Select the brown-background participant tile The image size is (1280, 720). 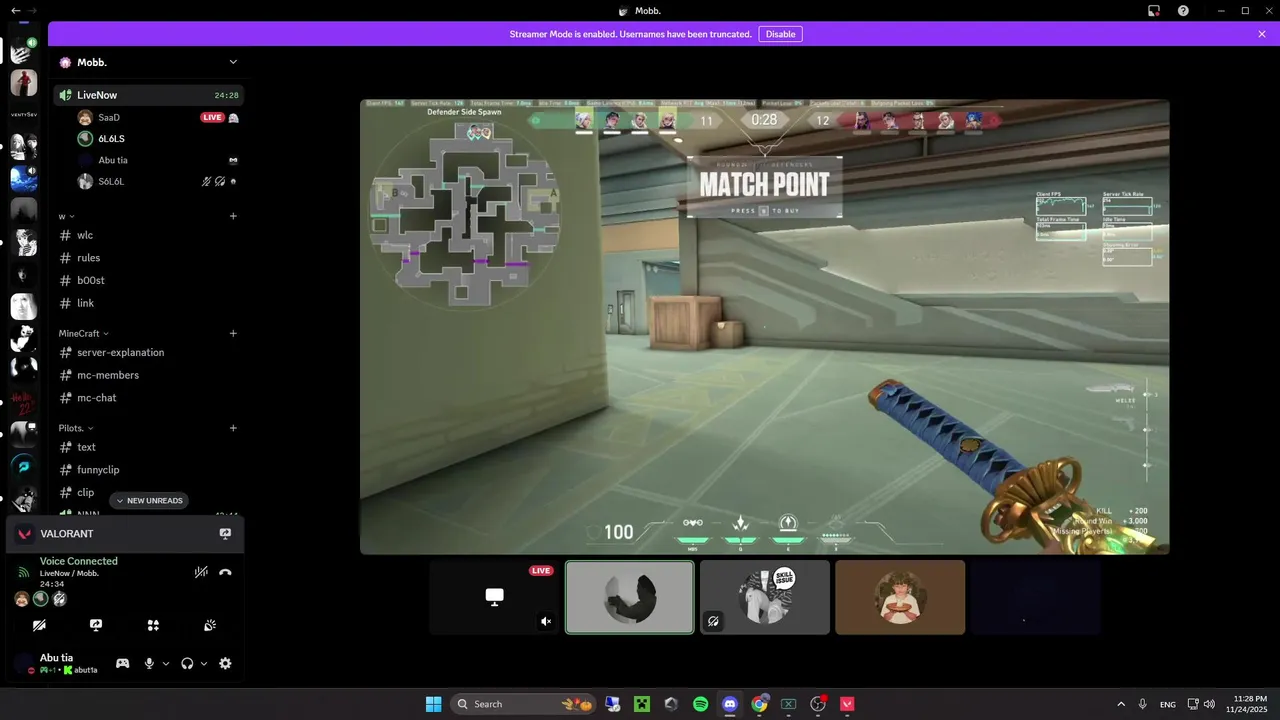tap(900, 597)
